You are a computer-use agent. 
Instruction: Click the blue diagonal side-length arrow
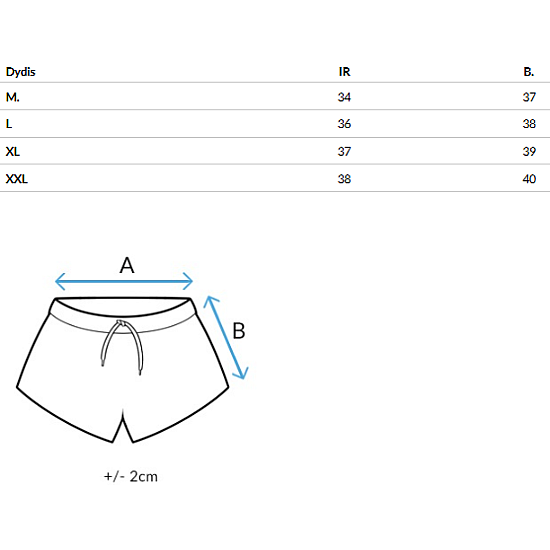(226, 337)
